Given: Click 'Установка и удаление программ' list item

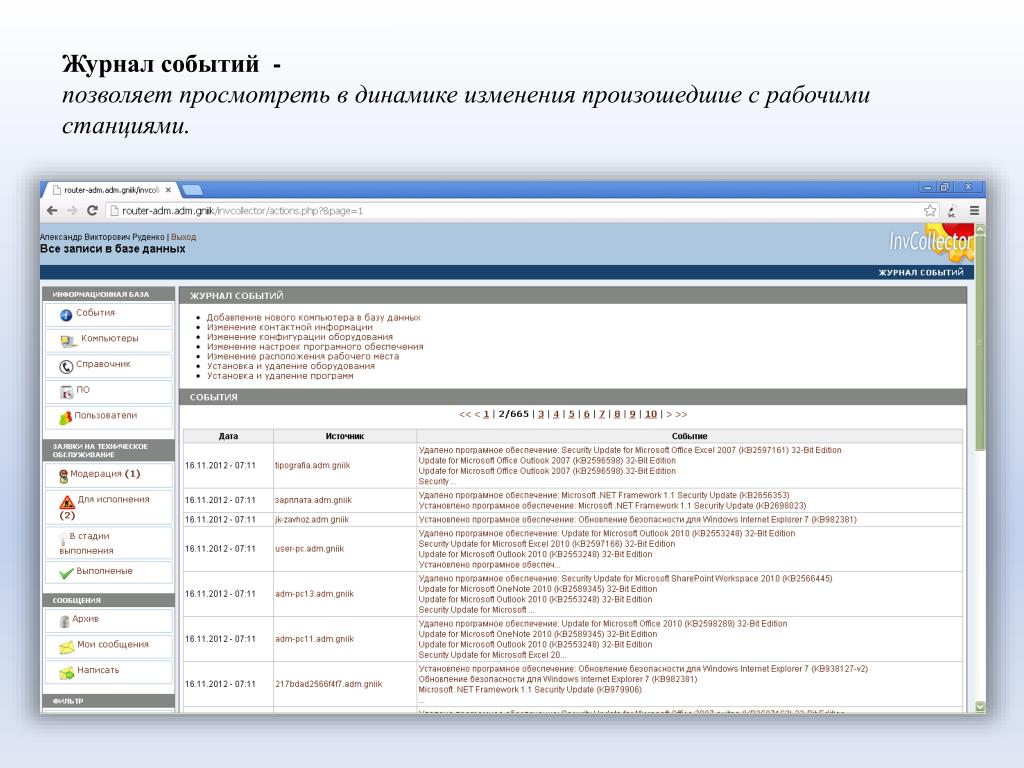Looking at the screenshot, I should coord(280,376).
